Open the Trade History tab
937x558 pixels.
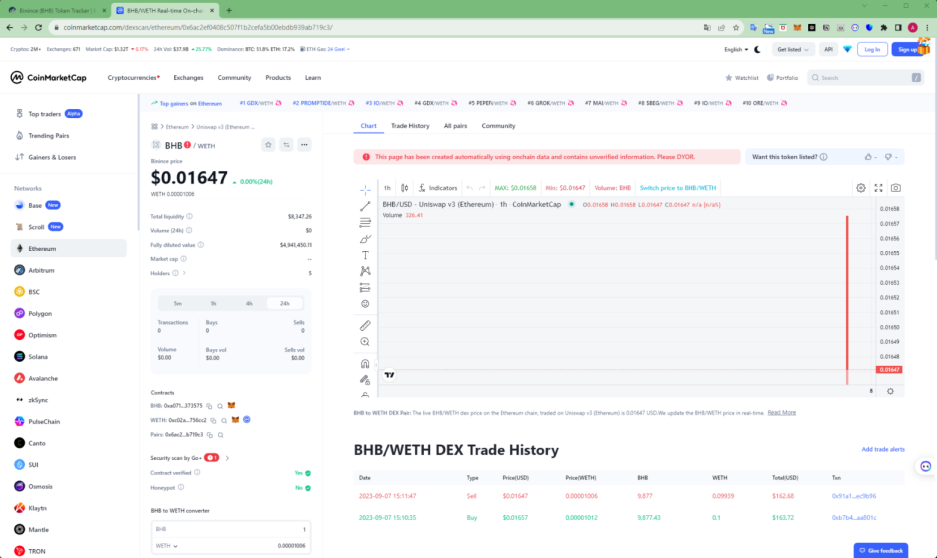(x=410, y=125)
